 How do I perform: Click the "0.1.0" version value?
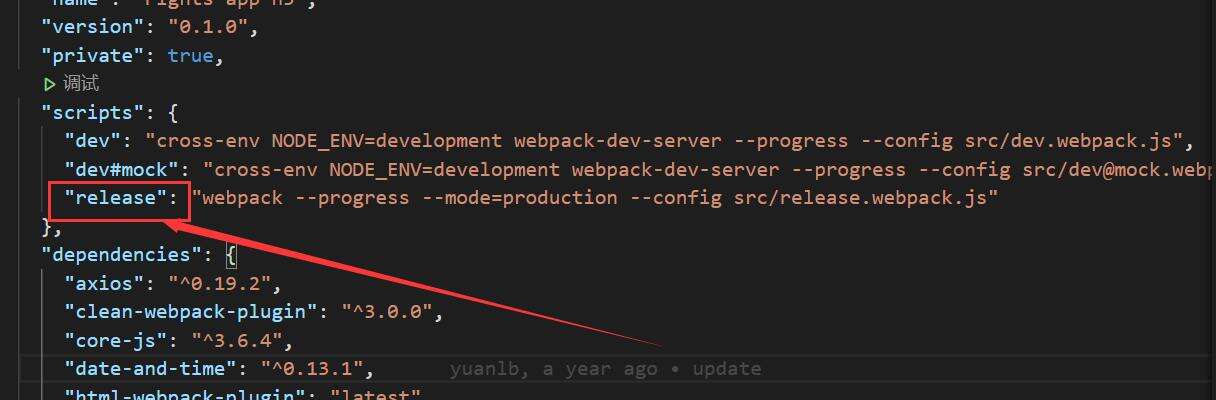click(x=212, y=27)
